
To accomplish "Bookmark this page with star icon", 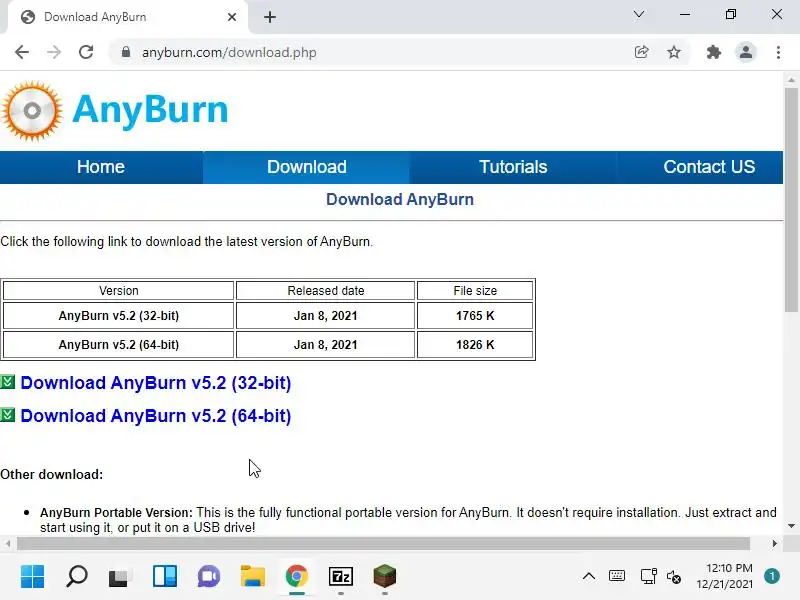I will point(674,52).
